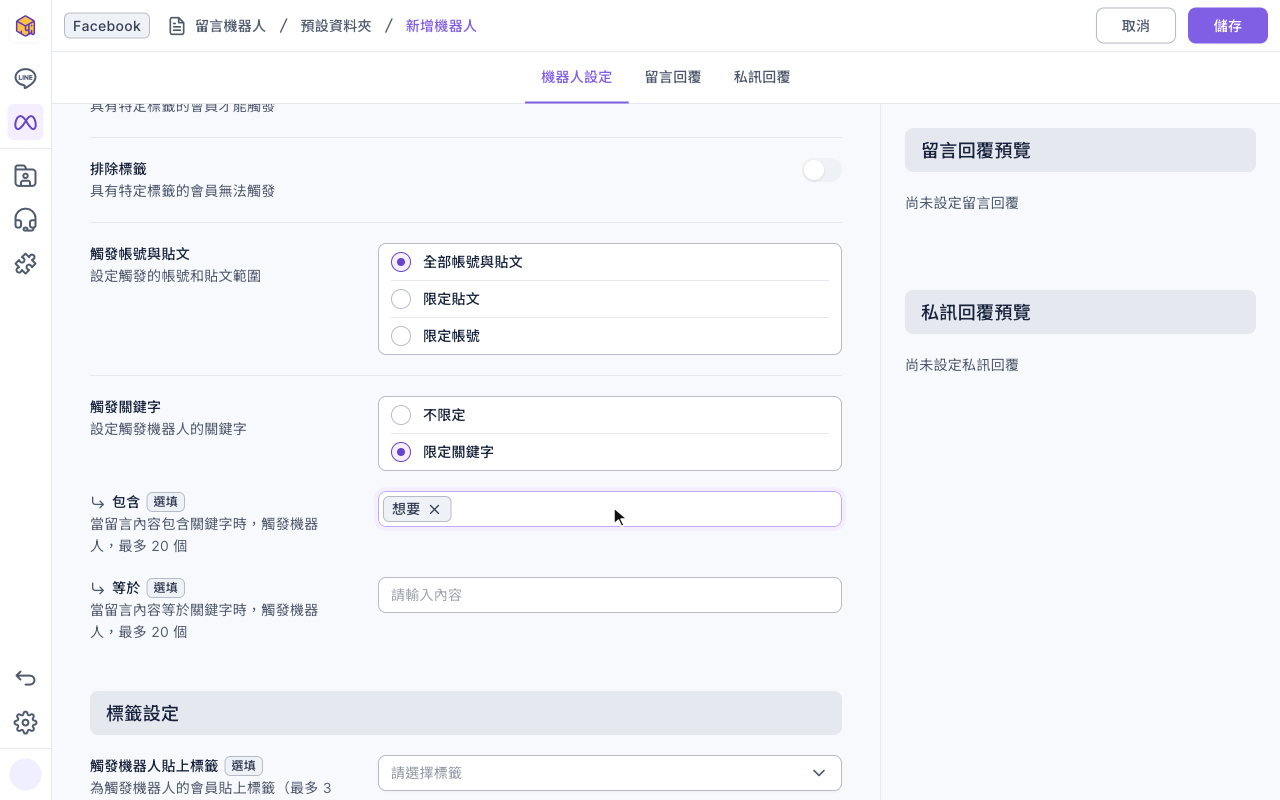
Task: Click the document icon beside 留言機器人
Action: (x=177, y=26)
